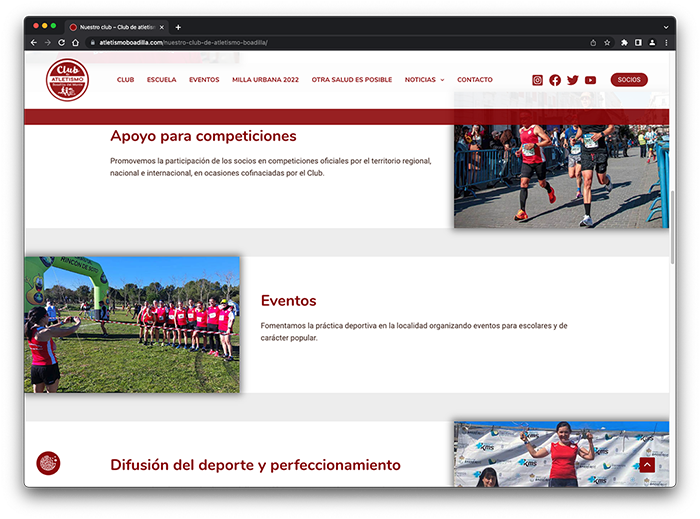The width and height of the screenshot is (700, 519).
Task: Open the browser extensions puzzle icon
Action: tap(624, 42)
